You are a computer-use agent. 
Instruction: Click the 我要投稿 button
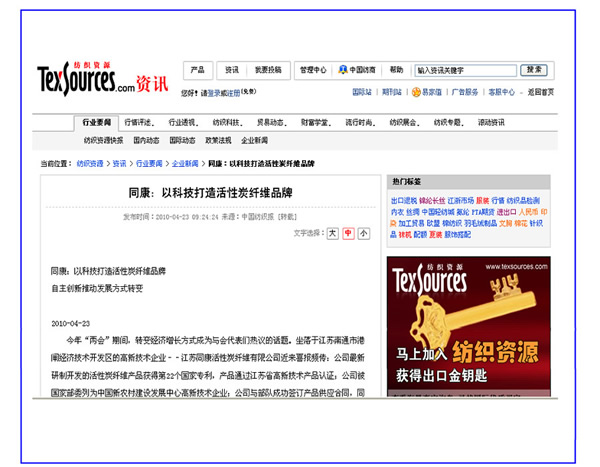[x=268, y=70]
